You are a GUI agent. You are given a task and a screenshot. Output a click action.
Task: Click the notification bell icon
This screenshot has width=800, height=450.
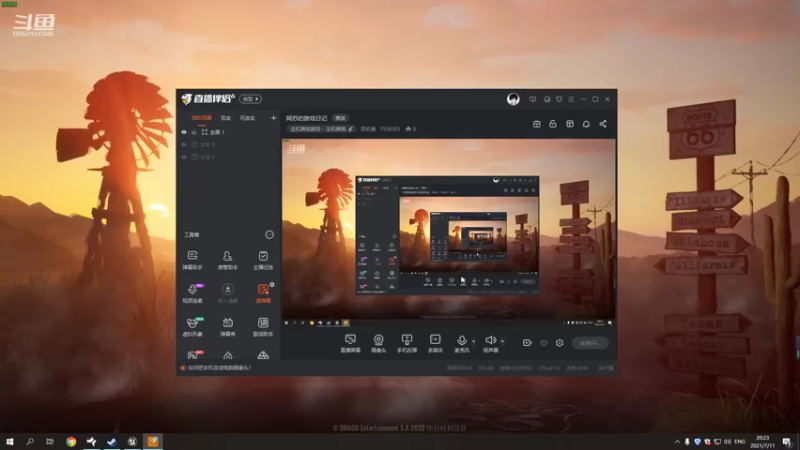point(586,124)
